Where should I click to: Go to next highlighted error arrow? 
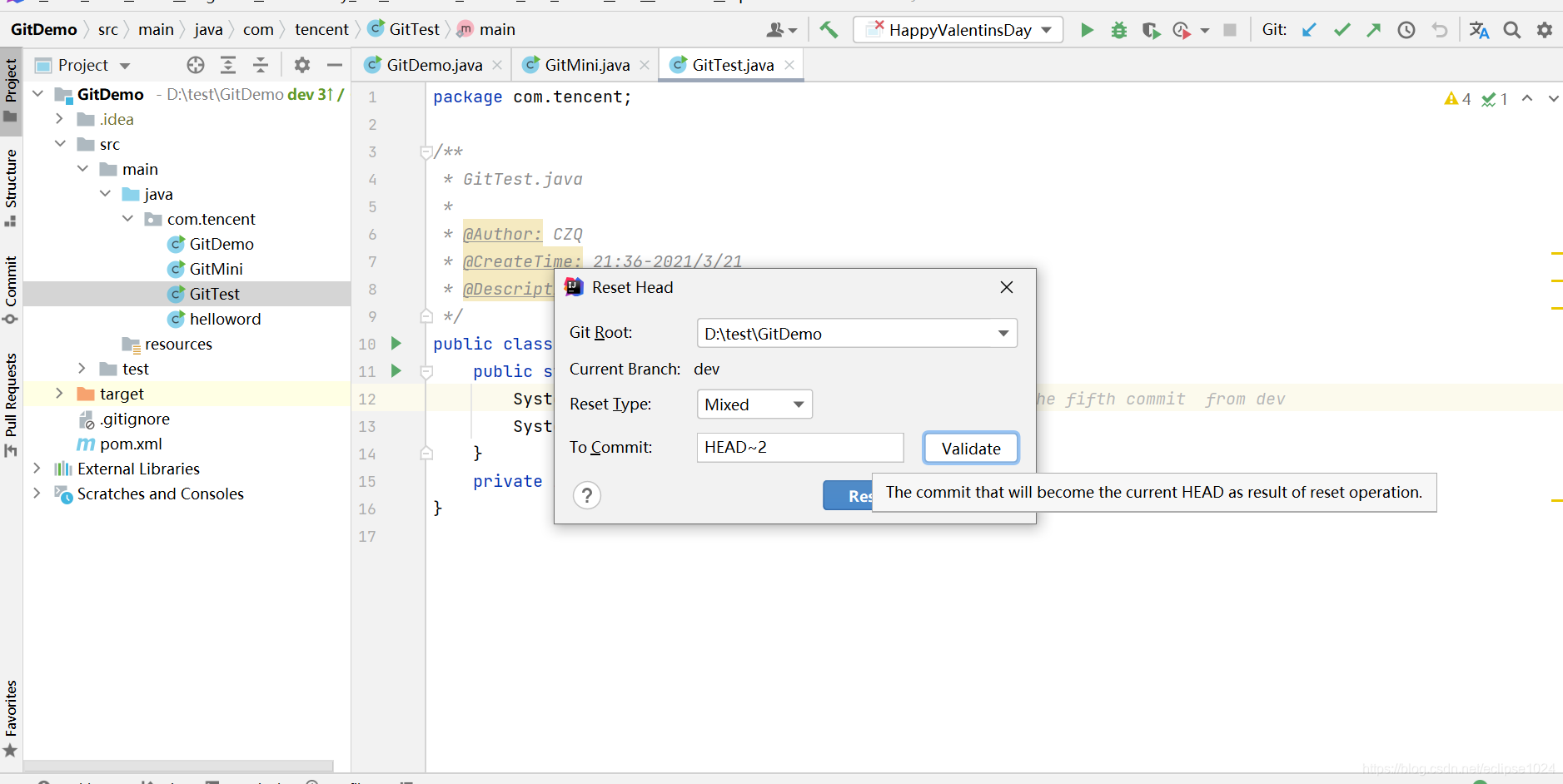point(1553,98)
